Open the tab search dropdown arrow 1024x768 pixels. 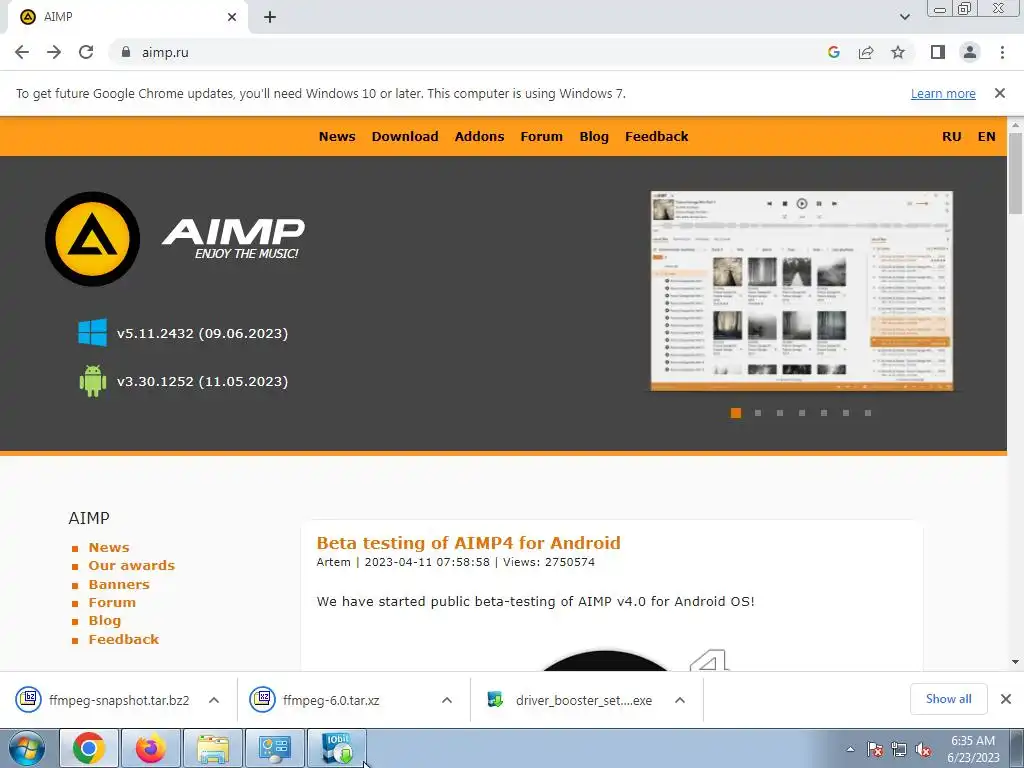click(904, 17)
